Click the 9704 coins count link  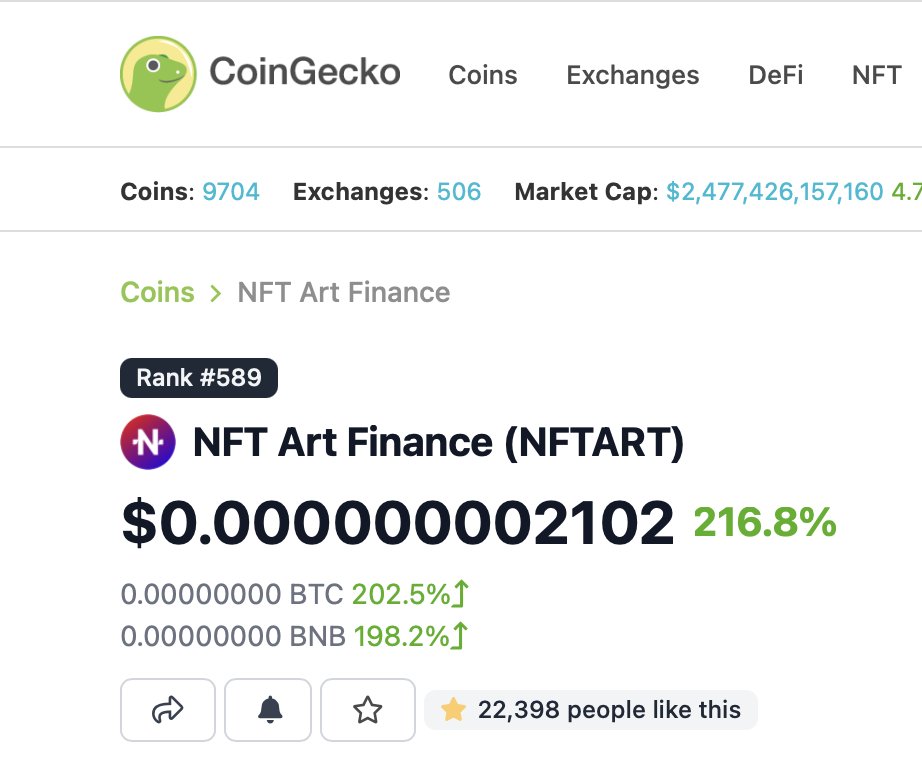(230, 192)
